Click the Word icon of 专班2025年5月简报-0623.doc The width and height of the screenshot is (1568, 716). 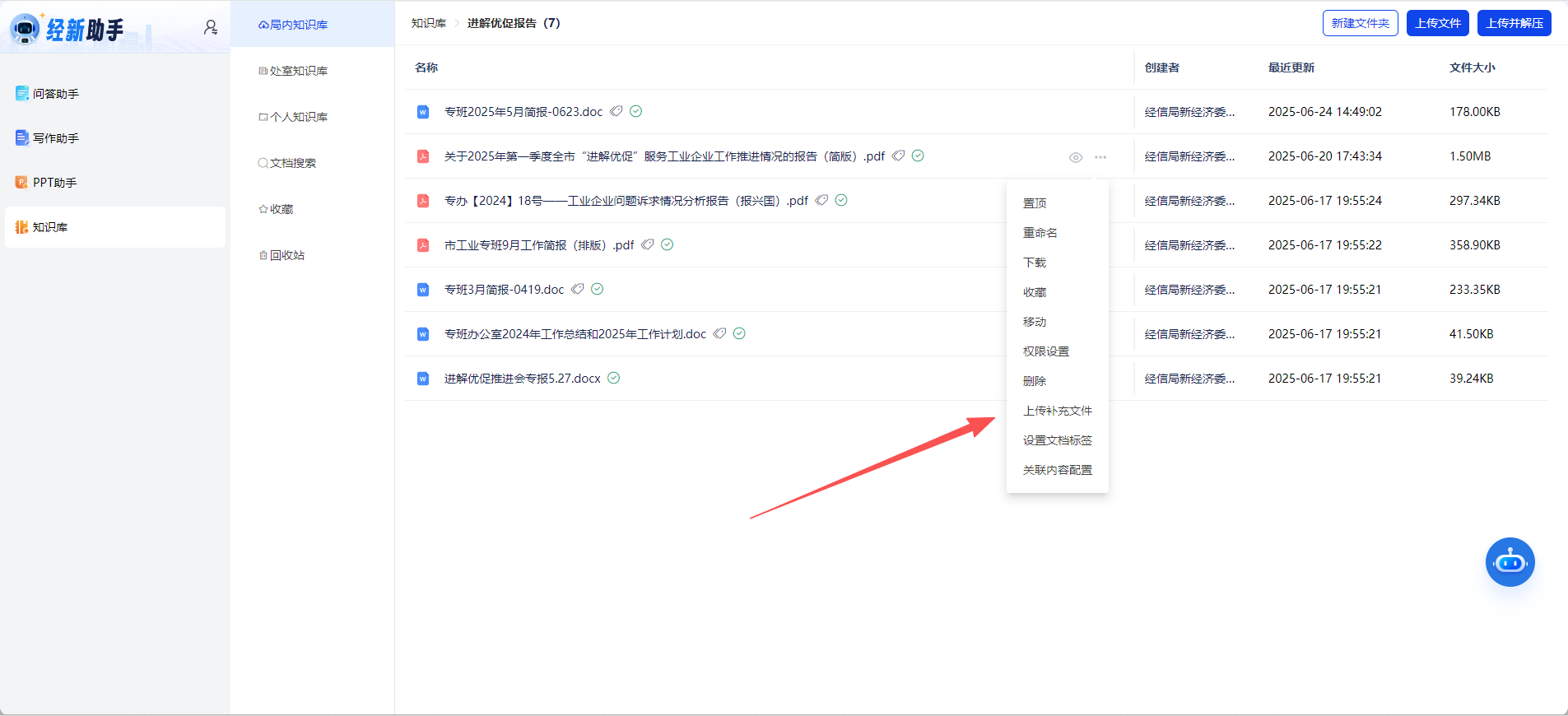(423, 112)
